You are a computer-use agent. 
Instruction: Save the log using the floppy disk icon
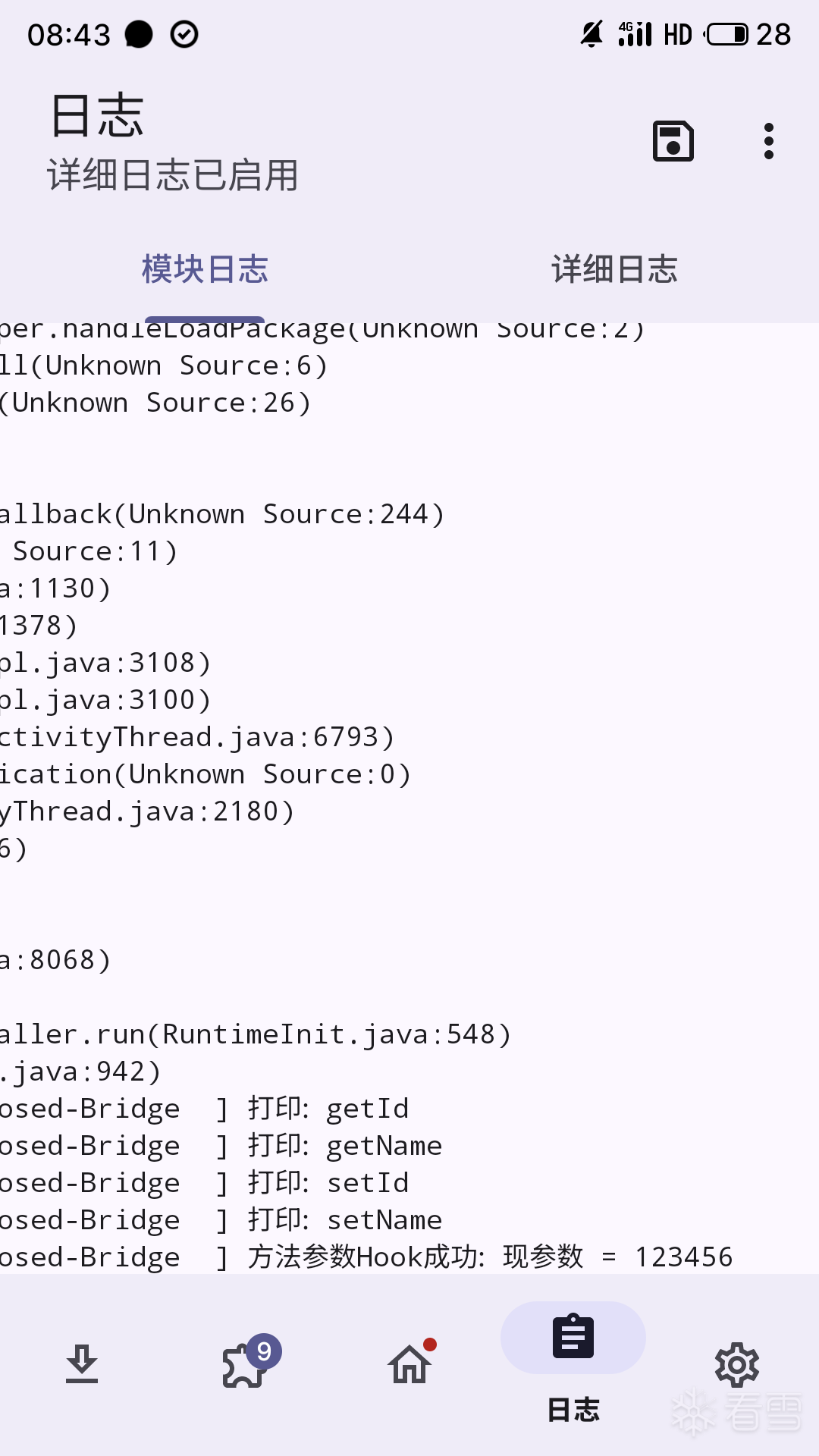tap(673, 141)
